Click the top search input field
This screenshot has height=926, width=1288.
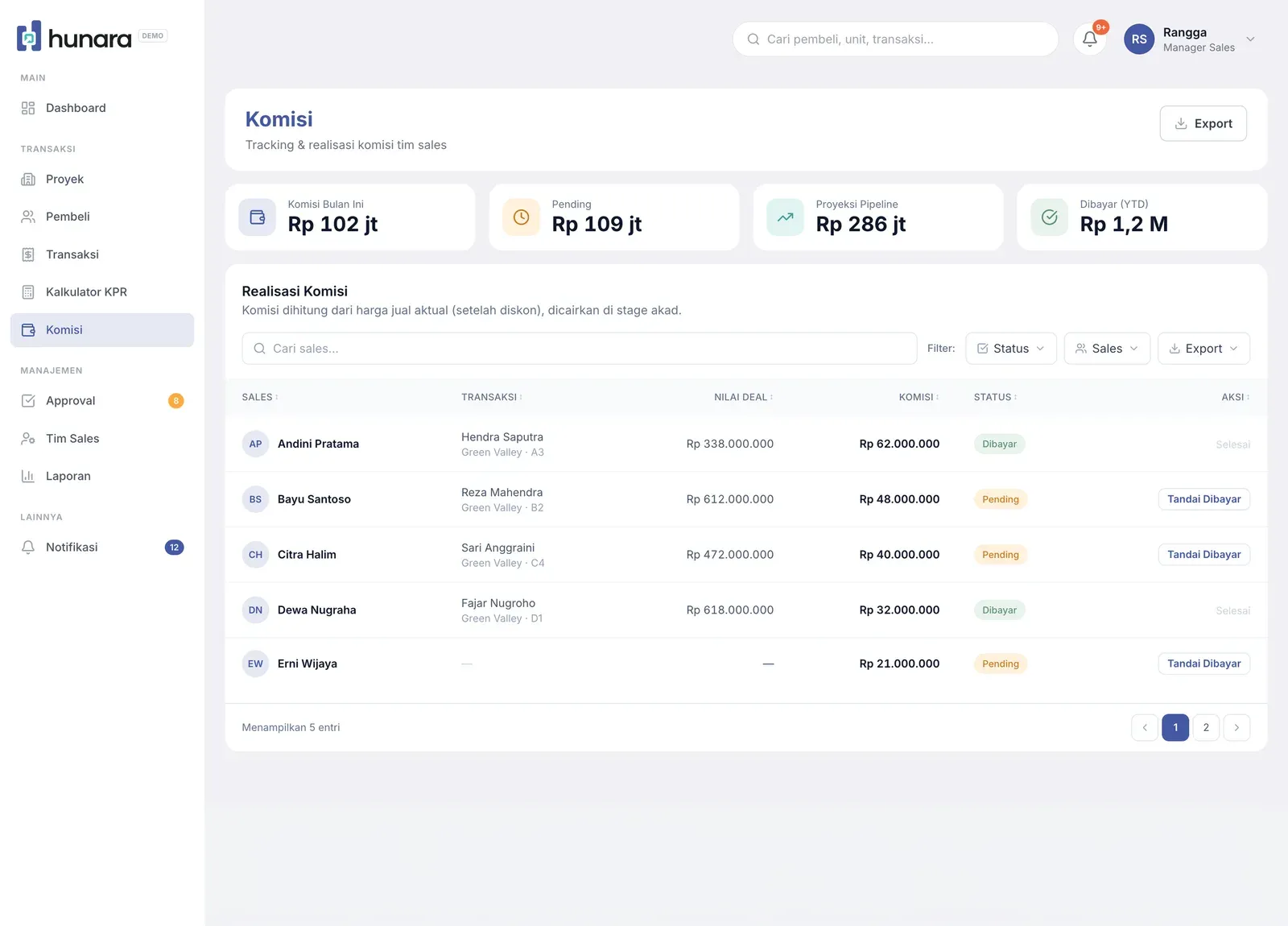tap(895, 39)
